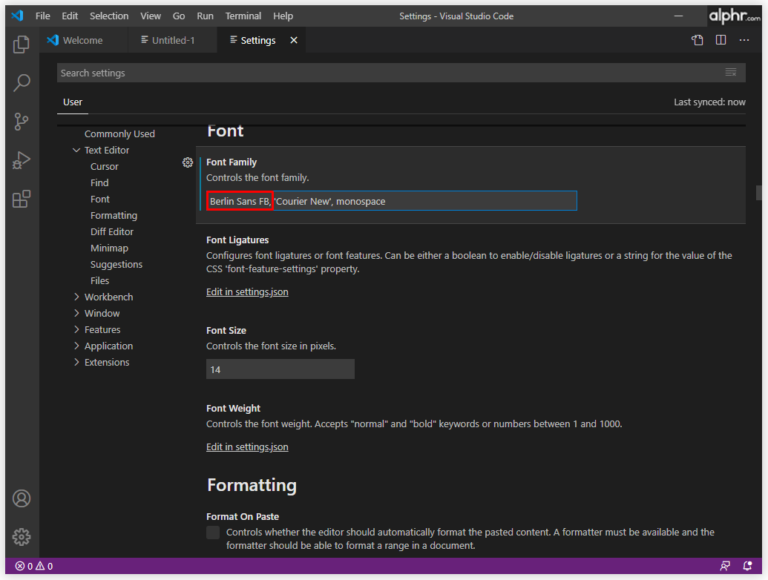The image size is (768, 580).
Task: Split the editor right
Action: pyautogui.click(x=720, y=40)
